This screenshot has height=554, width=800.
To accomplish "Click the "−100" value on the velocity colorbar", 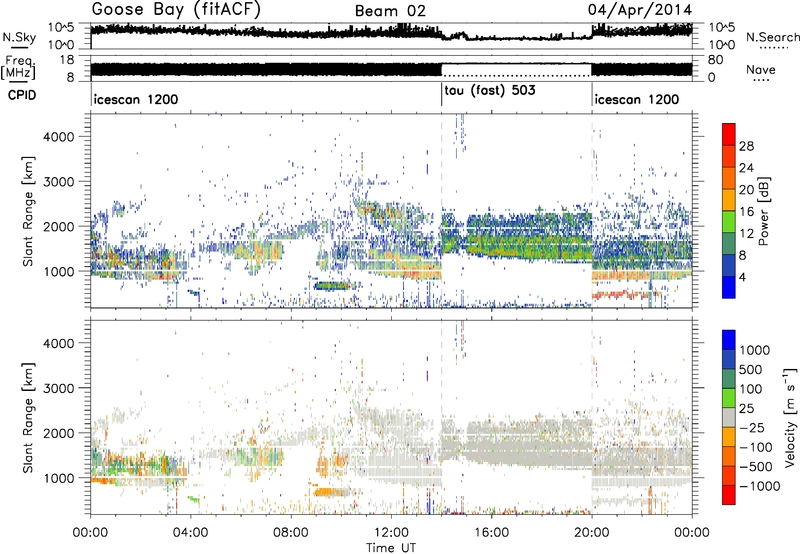I will (x=756, y=447).
